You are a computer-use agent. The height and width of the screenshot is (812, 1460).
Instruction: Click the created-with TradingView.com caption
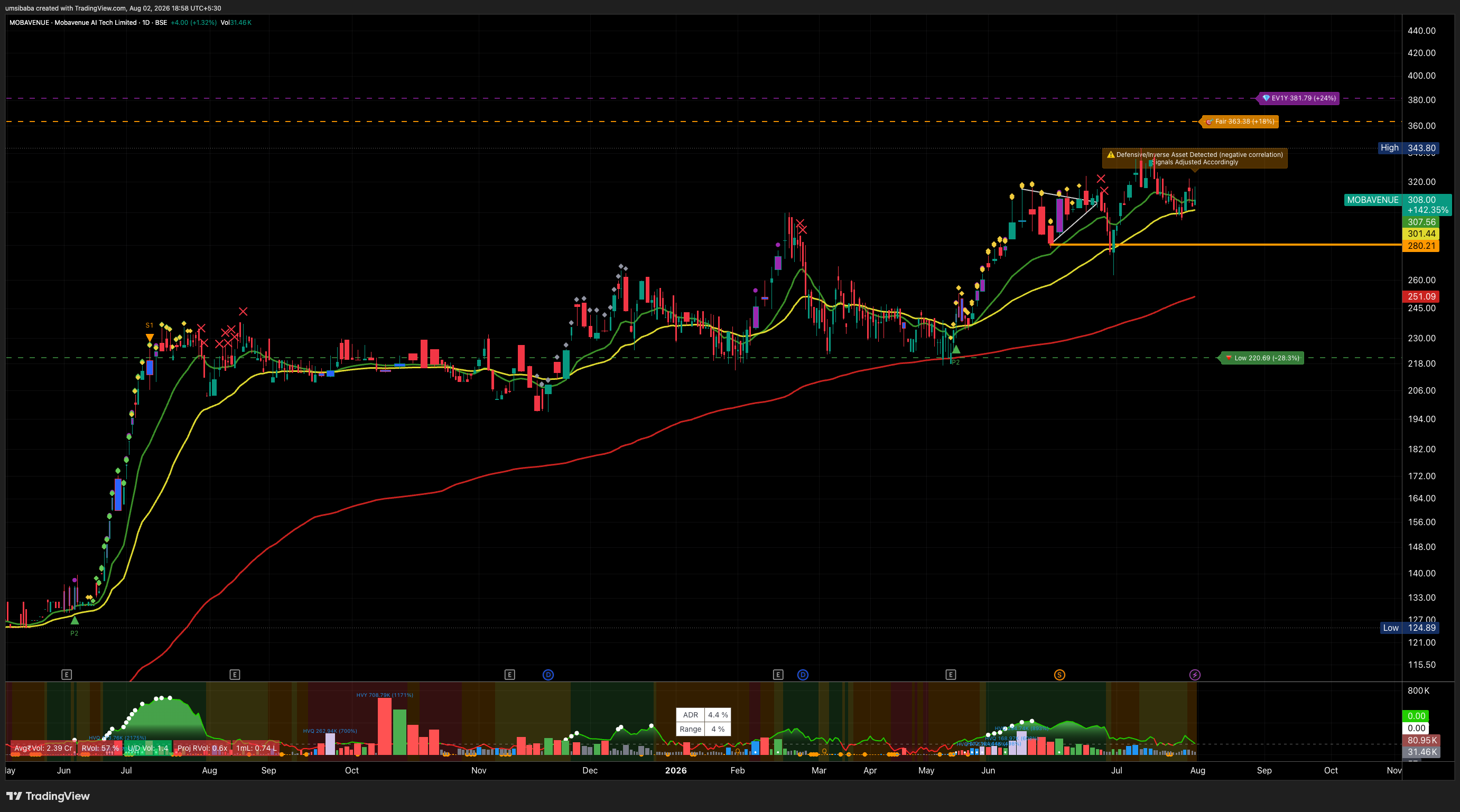113,8
